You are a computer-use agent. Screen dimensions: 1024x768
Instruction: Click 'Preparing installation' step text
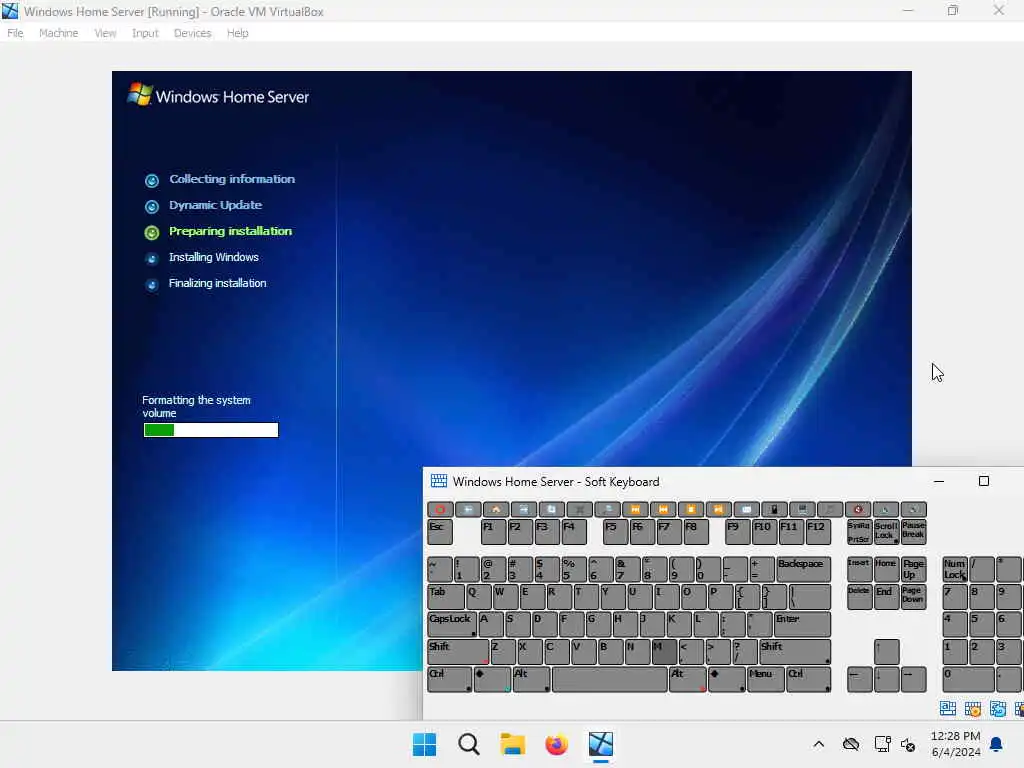tap(231, 231)
